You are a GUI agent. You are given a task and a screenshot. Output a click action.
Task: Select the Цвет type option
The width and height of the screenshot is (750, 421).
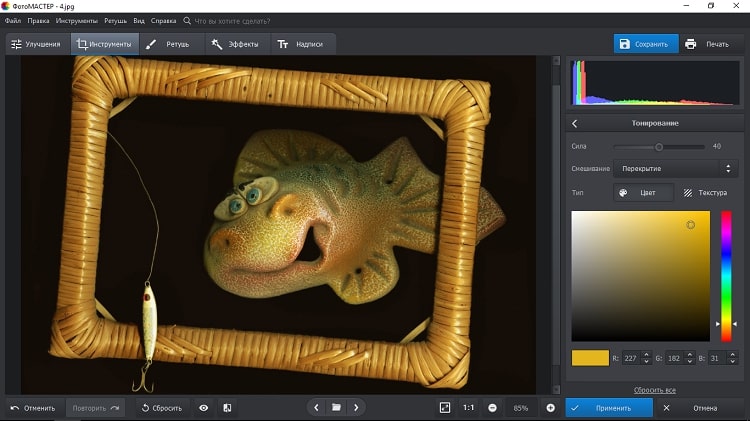pyautogui.click(x=642, y=193)
